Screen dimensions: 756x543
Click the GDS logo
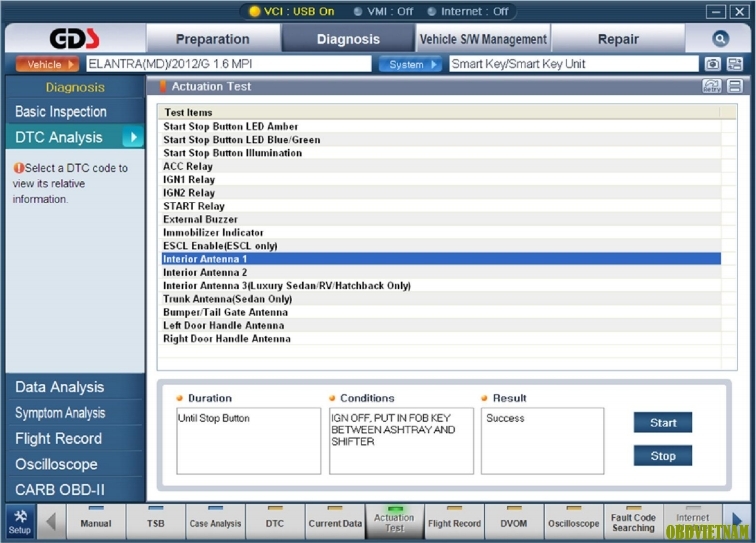click(75, 39)
